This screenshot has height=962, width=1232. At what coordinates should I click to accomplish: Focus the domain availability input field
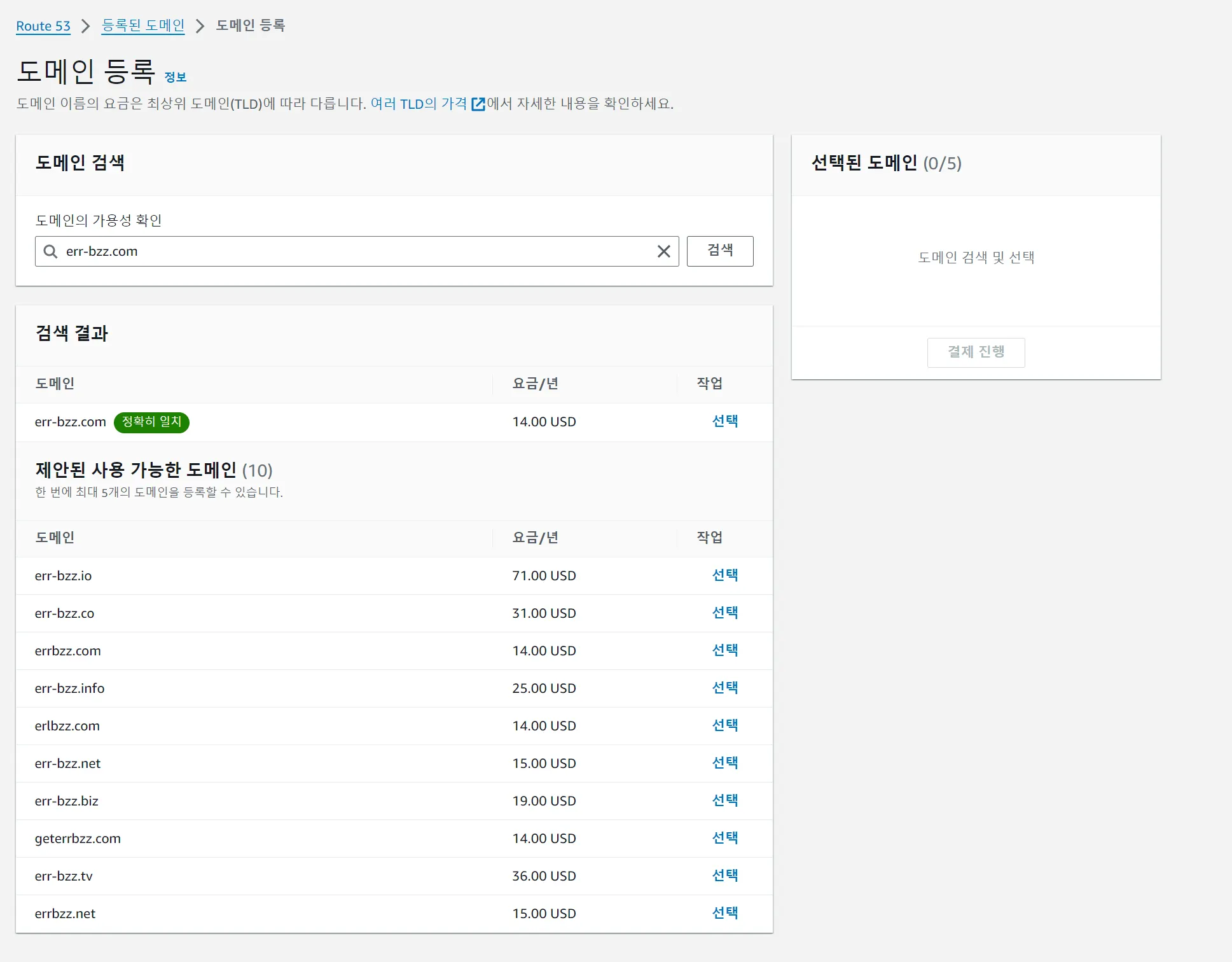(356, 251)
